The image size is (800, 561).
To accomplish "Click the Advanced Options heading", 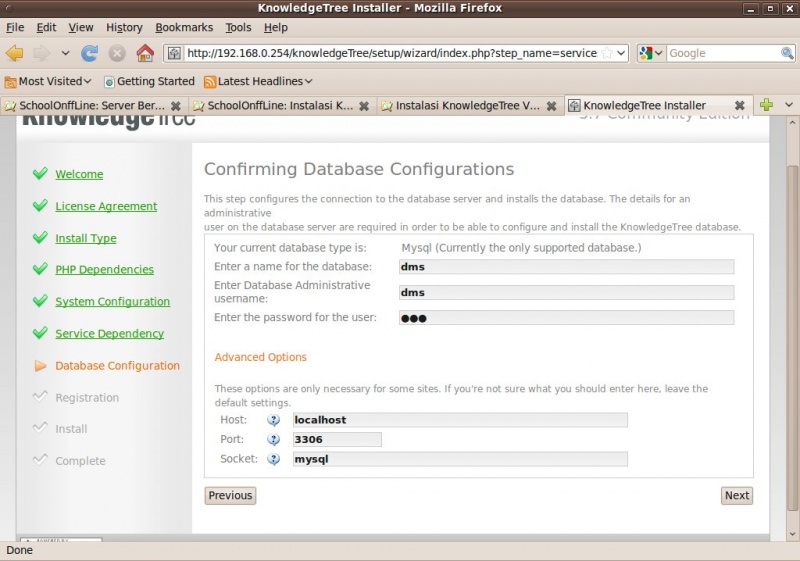I will click(x=260, y=357).
